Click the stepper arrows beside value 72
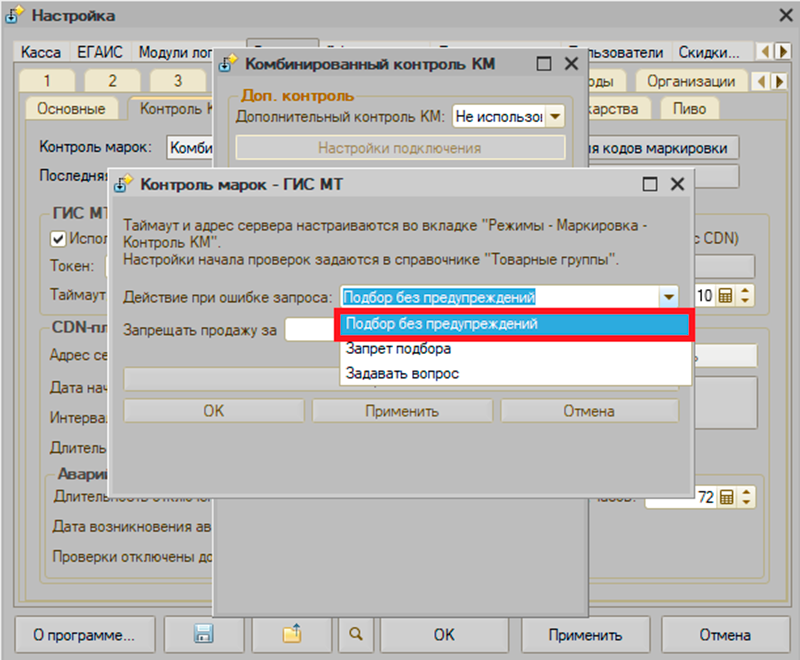The image size is (800, 660). click(x=745, y=497)
